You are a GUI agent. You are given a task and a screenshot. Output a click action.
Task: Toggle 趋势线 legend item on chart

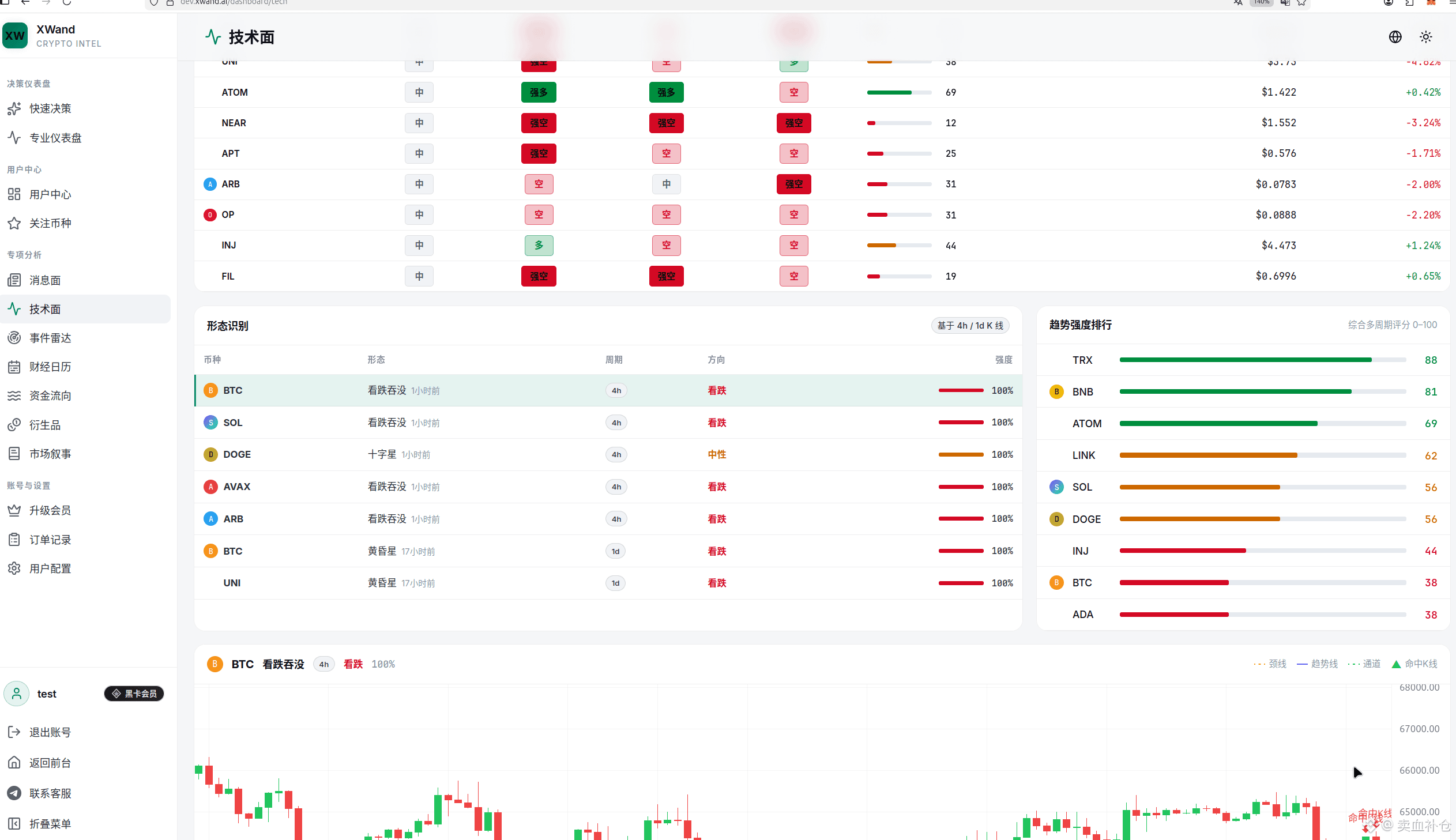click(x=1317, y=664)
